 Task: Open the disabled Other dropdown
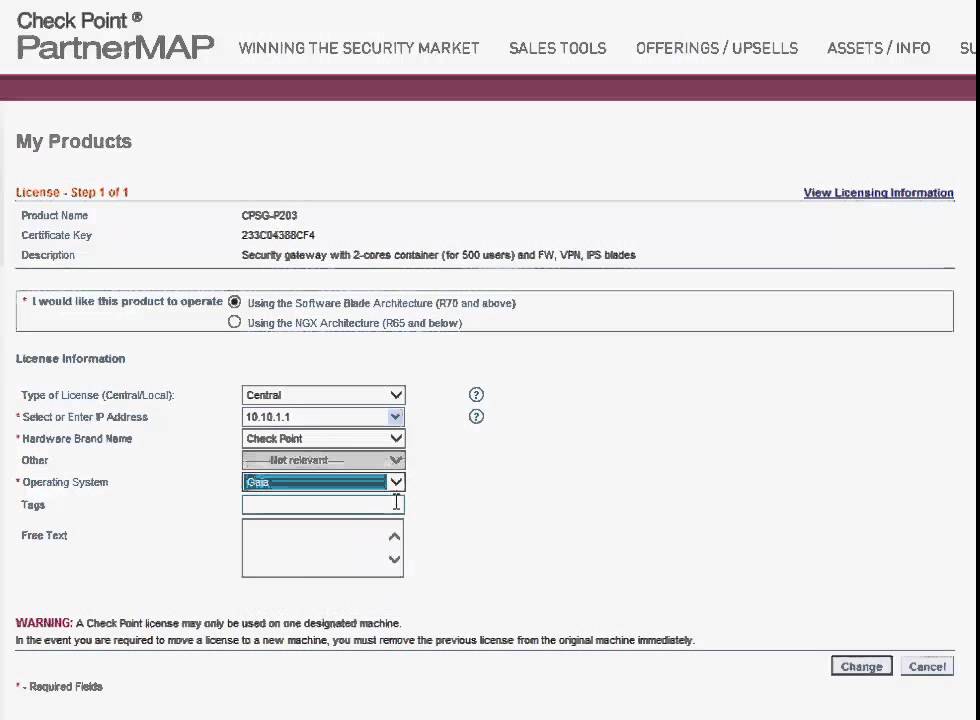click(x=324, y=460)
